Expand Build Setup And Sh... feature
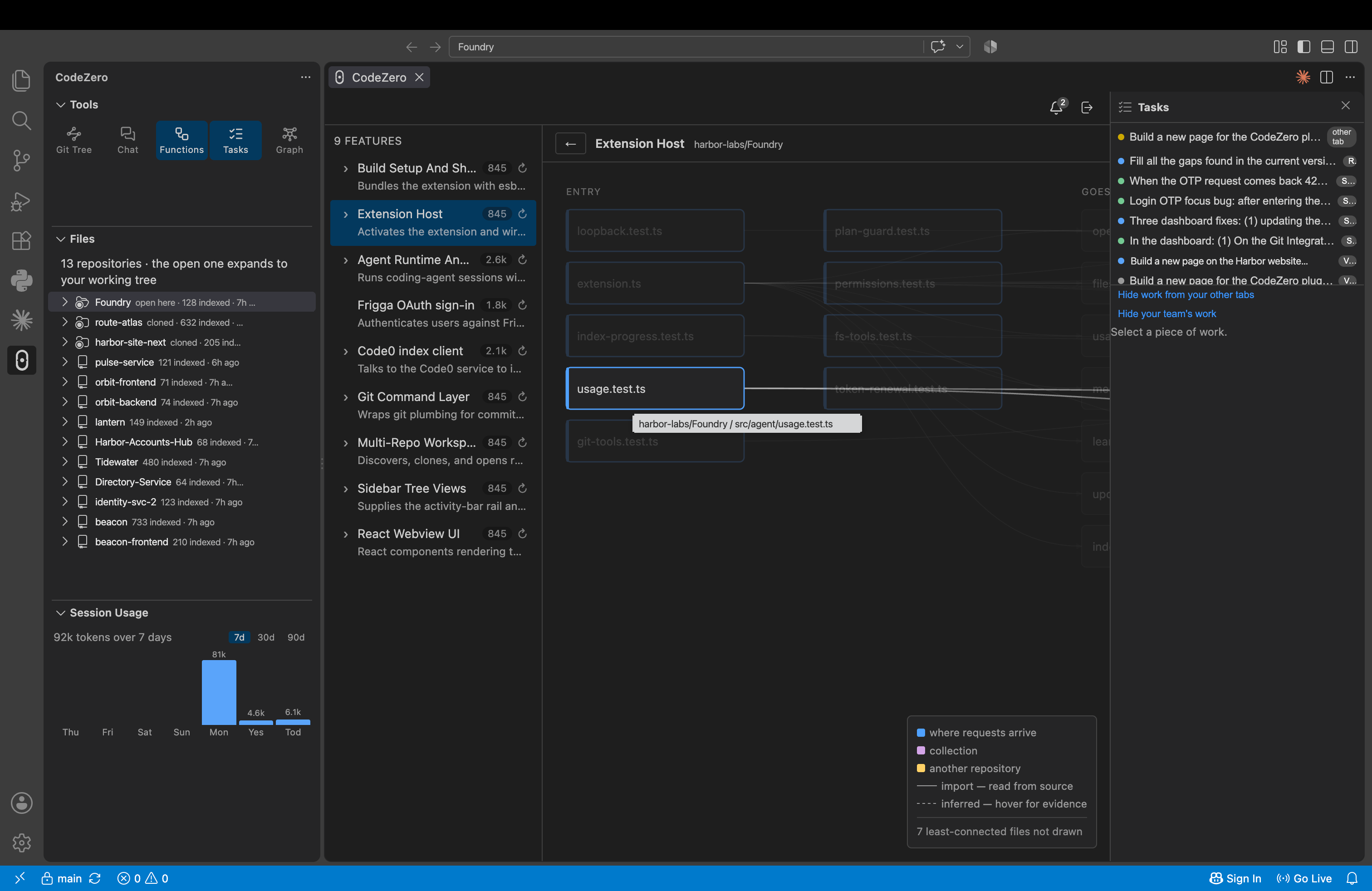 click(345, 168)
